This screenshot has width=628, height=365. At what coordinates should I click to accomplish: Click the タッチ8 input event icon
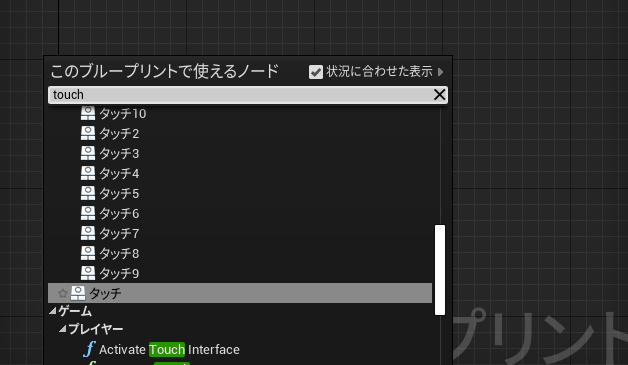(88, 253)
